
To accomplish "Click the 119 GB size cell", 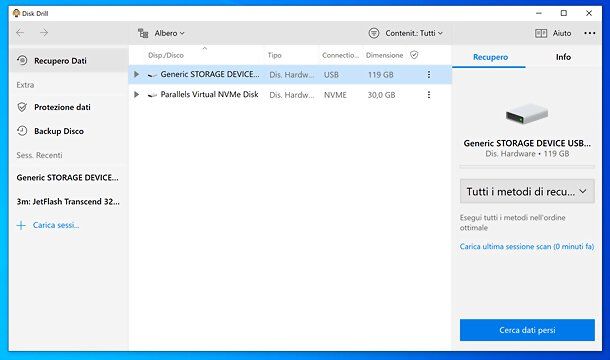I will click(380, 75).
